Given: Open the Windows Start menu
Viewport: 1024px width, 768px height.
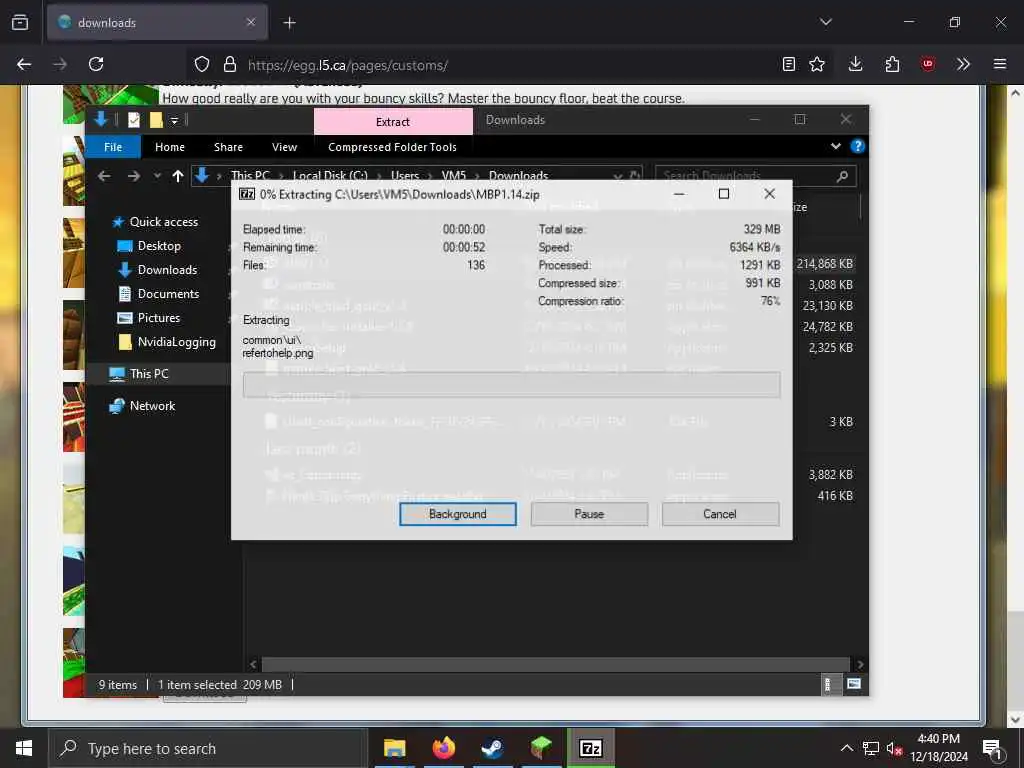Looking at the screenshot, I should pyautogui.click(x=24, y=748).
